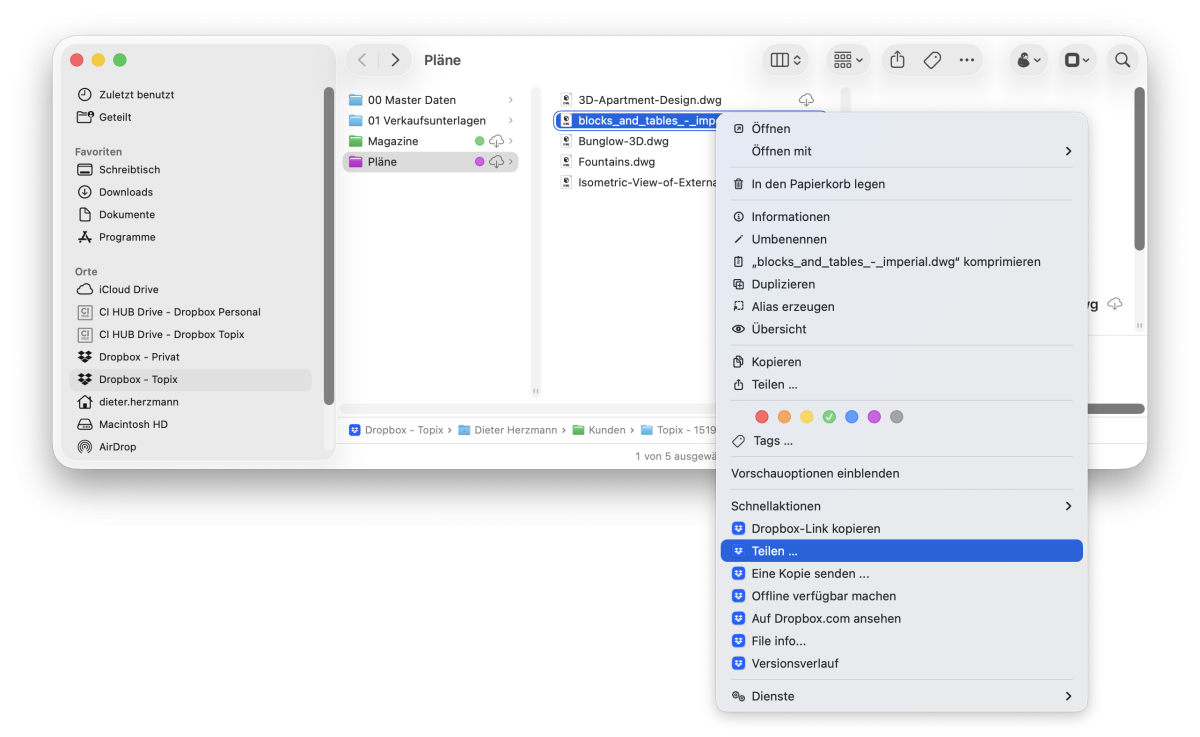Choose Auf Dropbox.com ansehen
1200x737 pixels.
901,619
